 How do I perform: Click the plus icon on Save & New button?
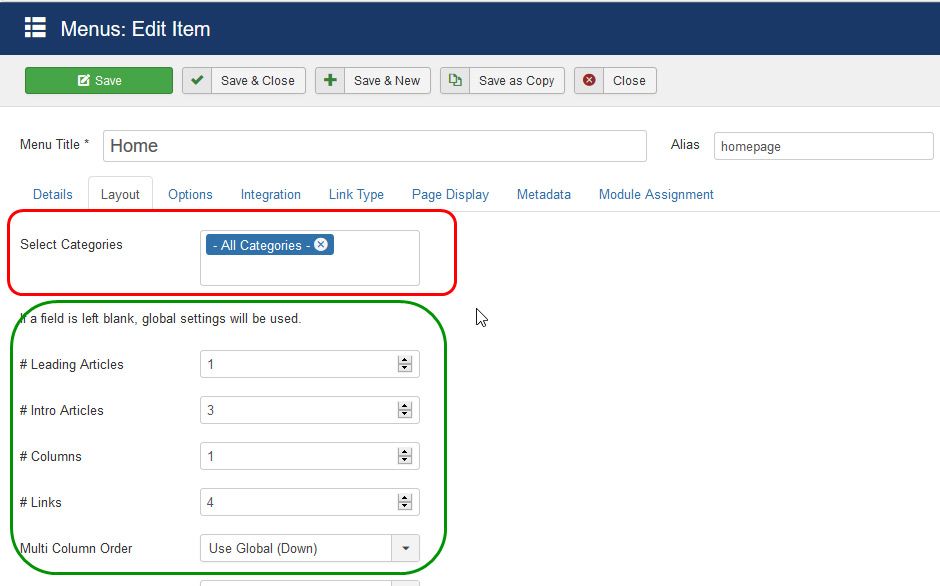pos(330,80)
